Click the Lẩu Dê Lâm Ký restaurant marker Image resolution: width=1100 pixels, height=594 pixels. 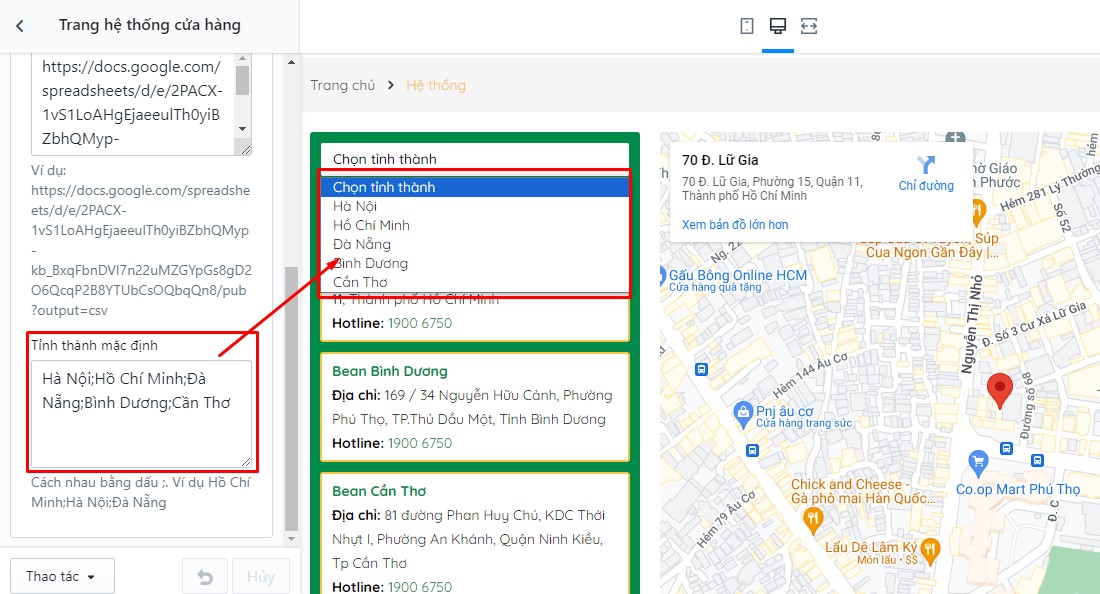(x=930, y=551)
